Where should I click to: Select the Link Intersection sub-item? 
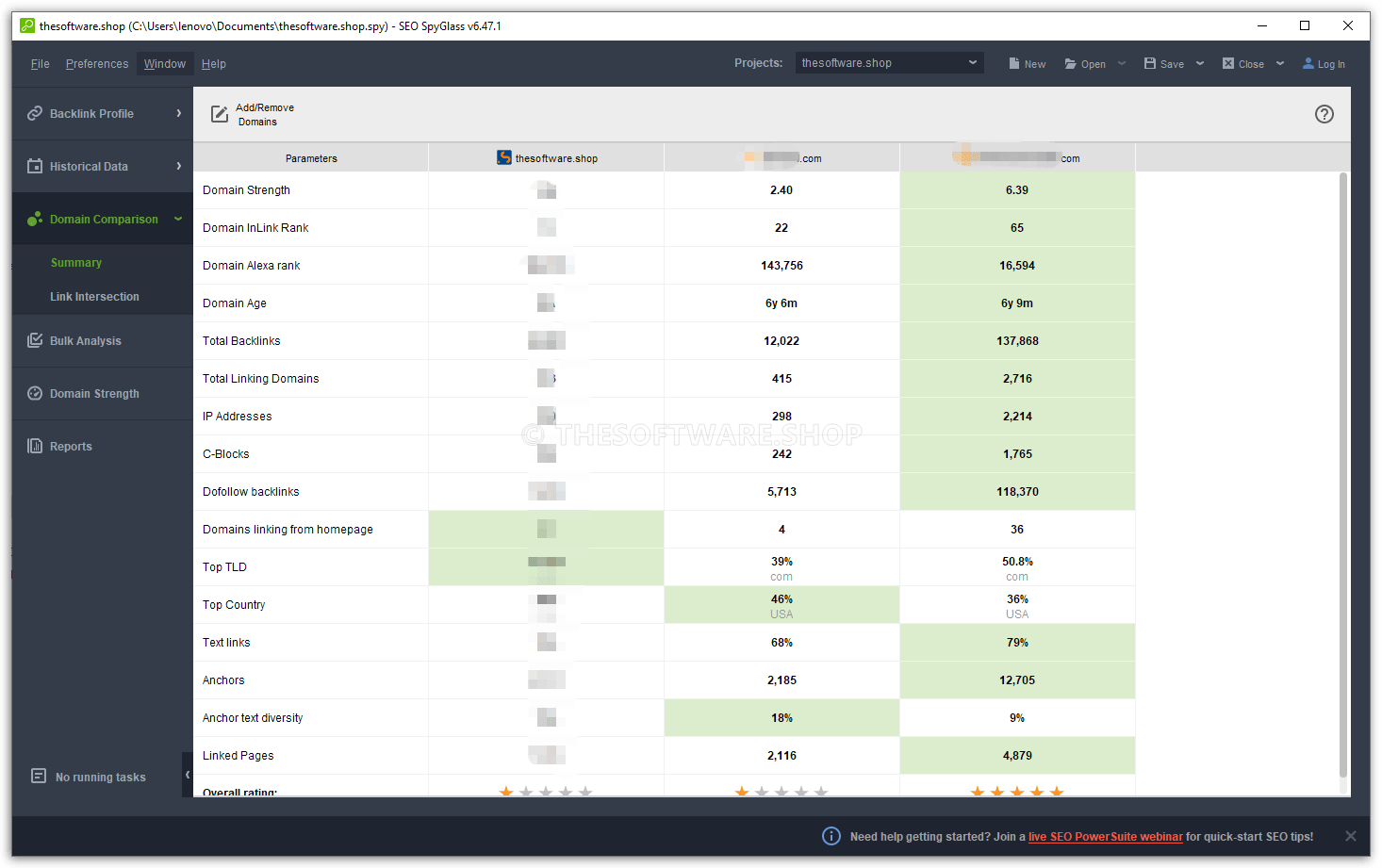pyautogui.click(x=94, y=297)
